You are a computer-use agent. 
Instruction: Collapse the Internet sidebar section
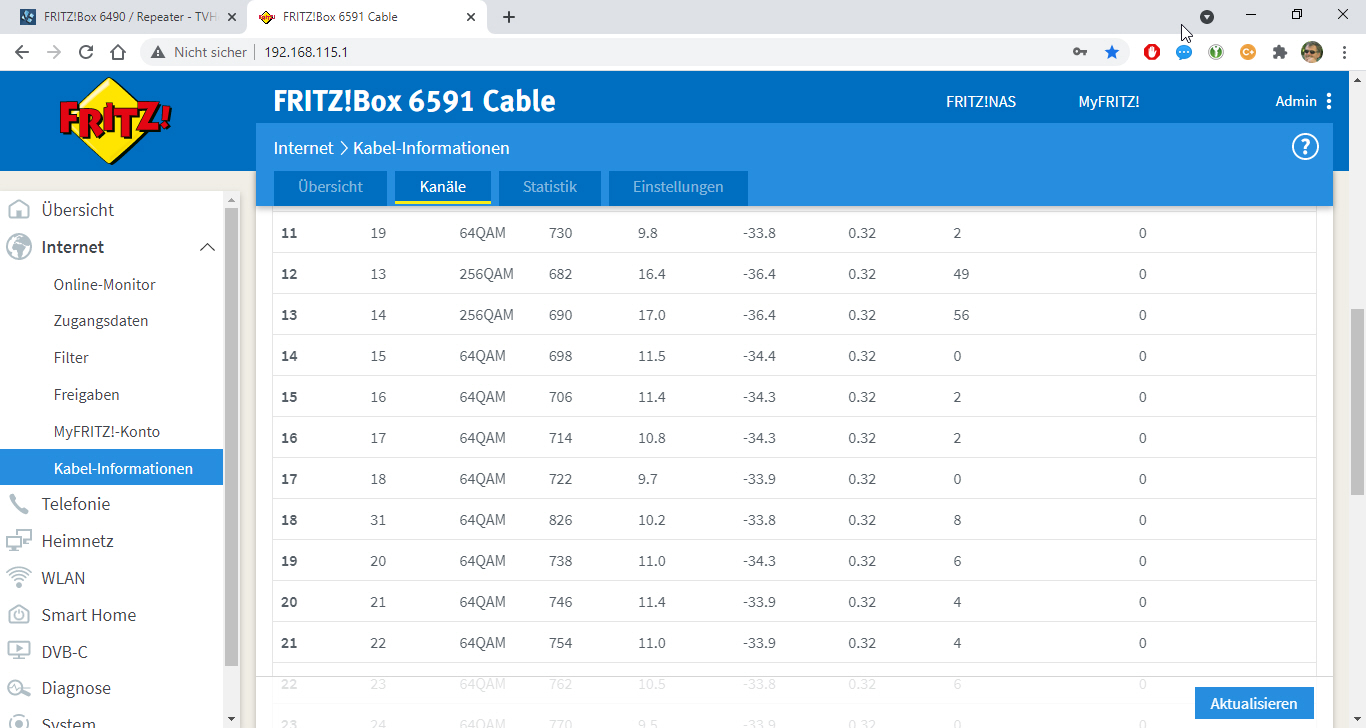click(207, 247)
